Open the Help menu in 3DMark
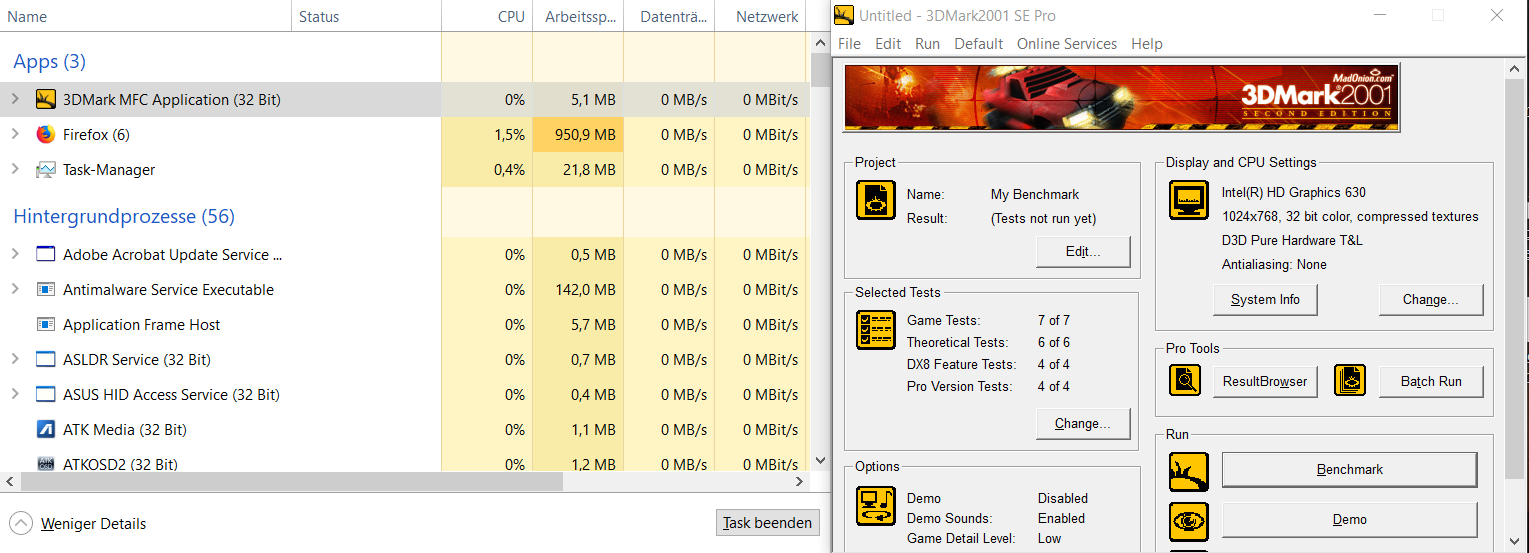Viewport: 1529px width, 553px height. click(1147, 44)
